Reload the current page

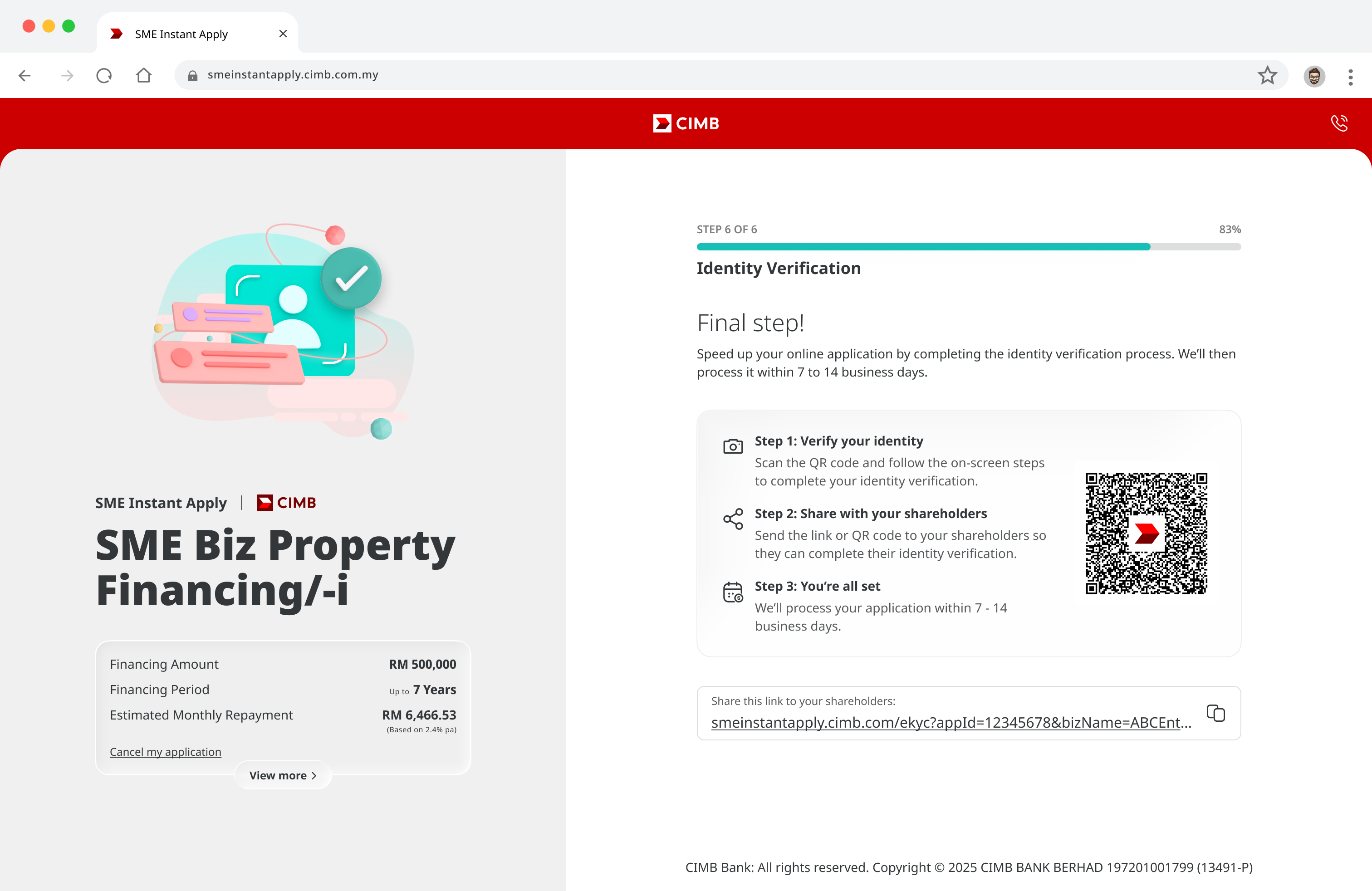104,75
